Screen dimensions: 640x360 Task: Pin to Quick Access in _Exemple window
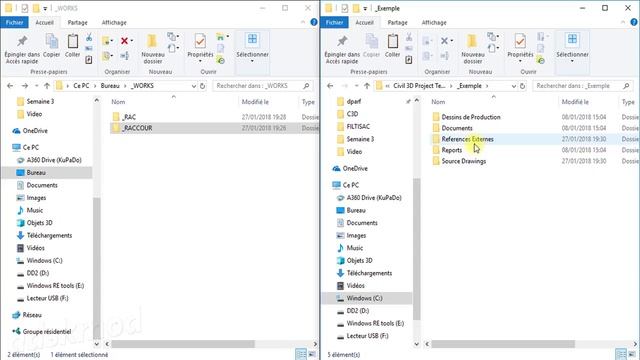click(x=342, y=49)
